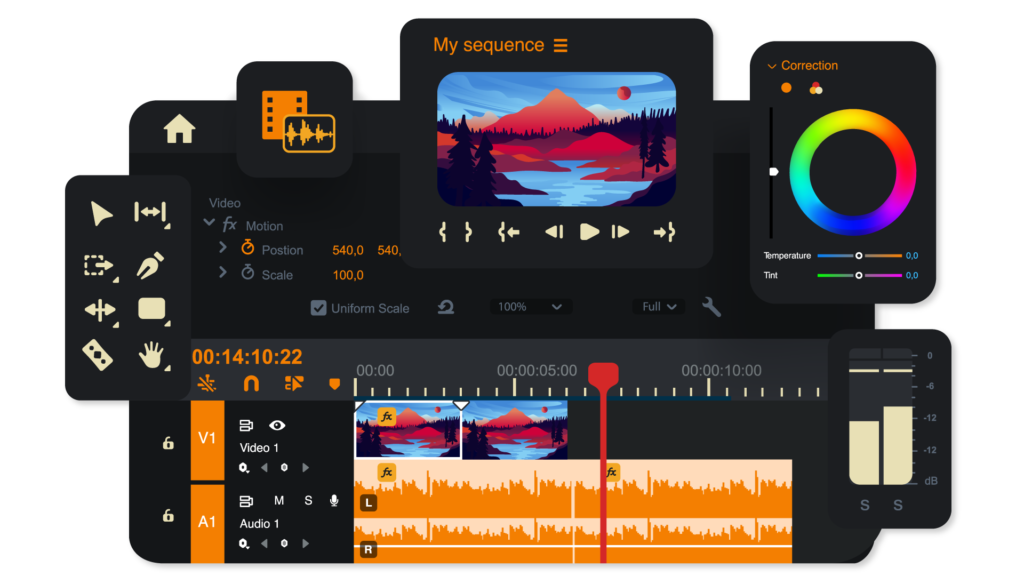Toggle Video 1 track visibility eye

pyautogui.click(x=277, y=425)
